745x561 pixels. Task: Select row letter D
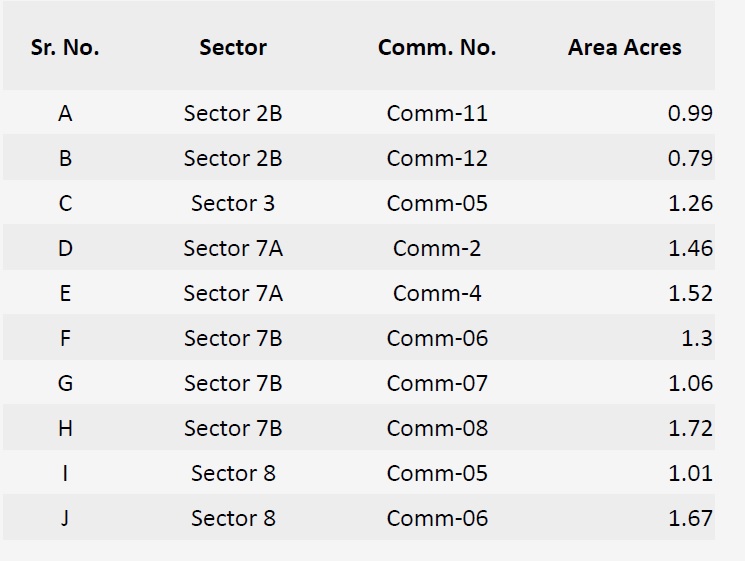[x=65, y=248]
